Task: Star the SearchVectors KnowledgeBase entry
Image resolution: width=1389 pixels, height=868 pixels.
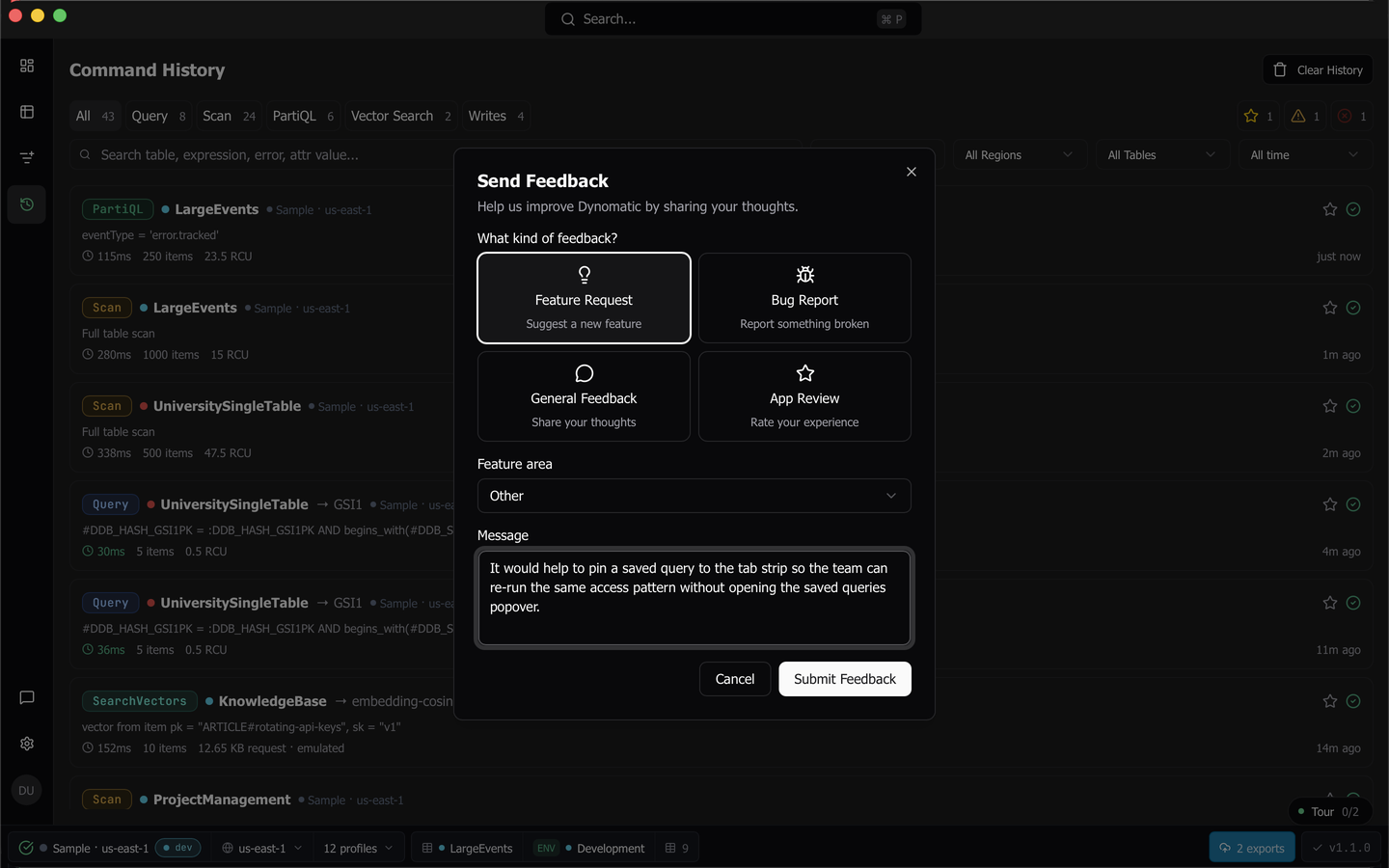Action: click(x=1330, y=701)
